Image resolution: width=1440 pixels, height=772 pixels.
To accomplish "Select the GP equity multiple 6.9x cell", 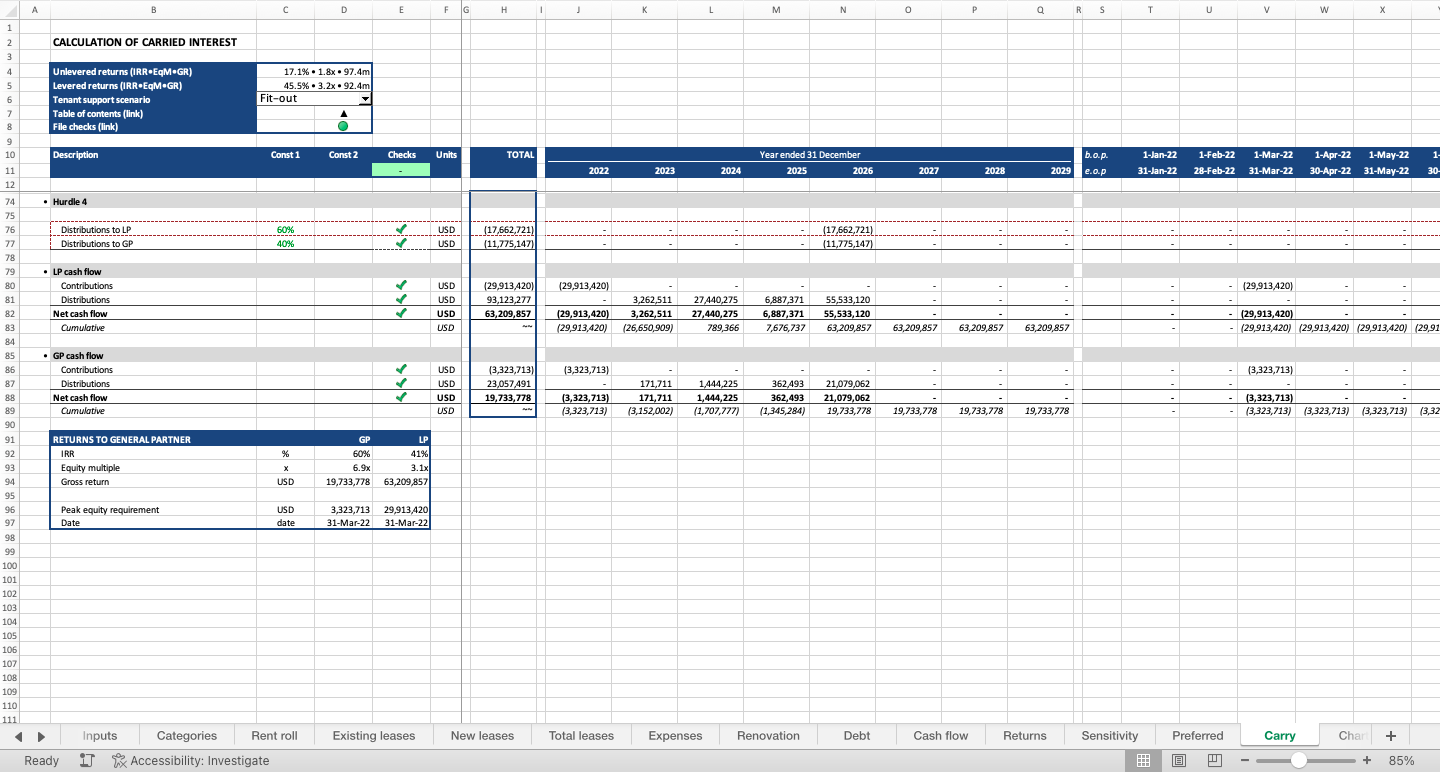I will click(x=343, y=468).
